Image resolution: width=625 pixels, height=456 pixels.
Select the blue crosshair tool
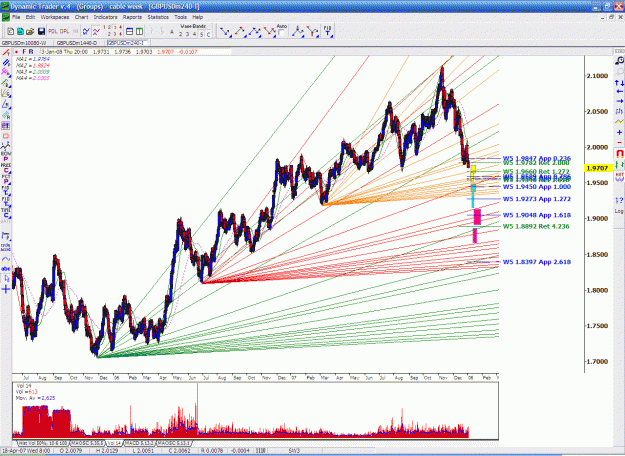pos(6,289)
